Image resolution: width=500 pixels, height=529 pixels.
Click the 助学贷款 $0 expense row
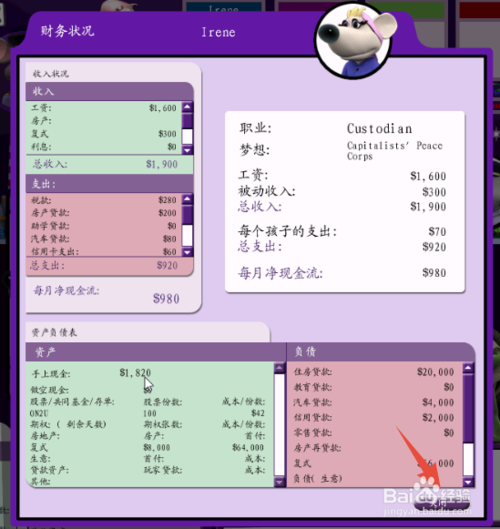click(x=104, y=226)
